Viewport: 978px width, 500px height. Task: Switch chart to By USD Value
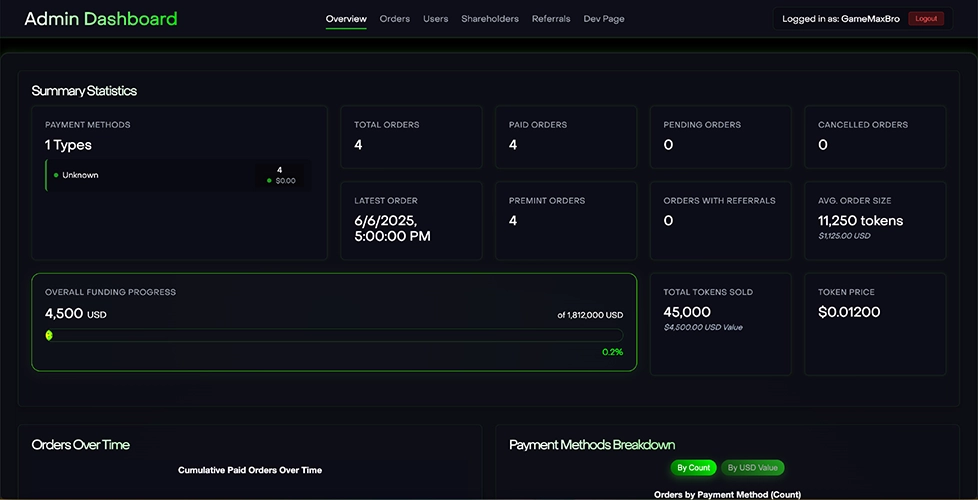pyautogui.click(x=753, y=468)
